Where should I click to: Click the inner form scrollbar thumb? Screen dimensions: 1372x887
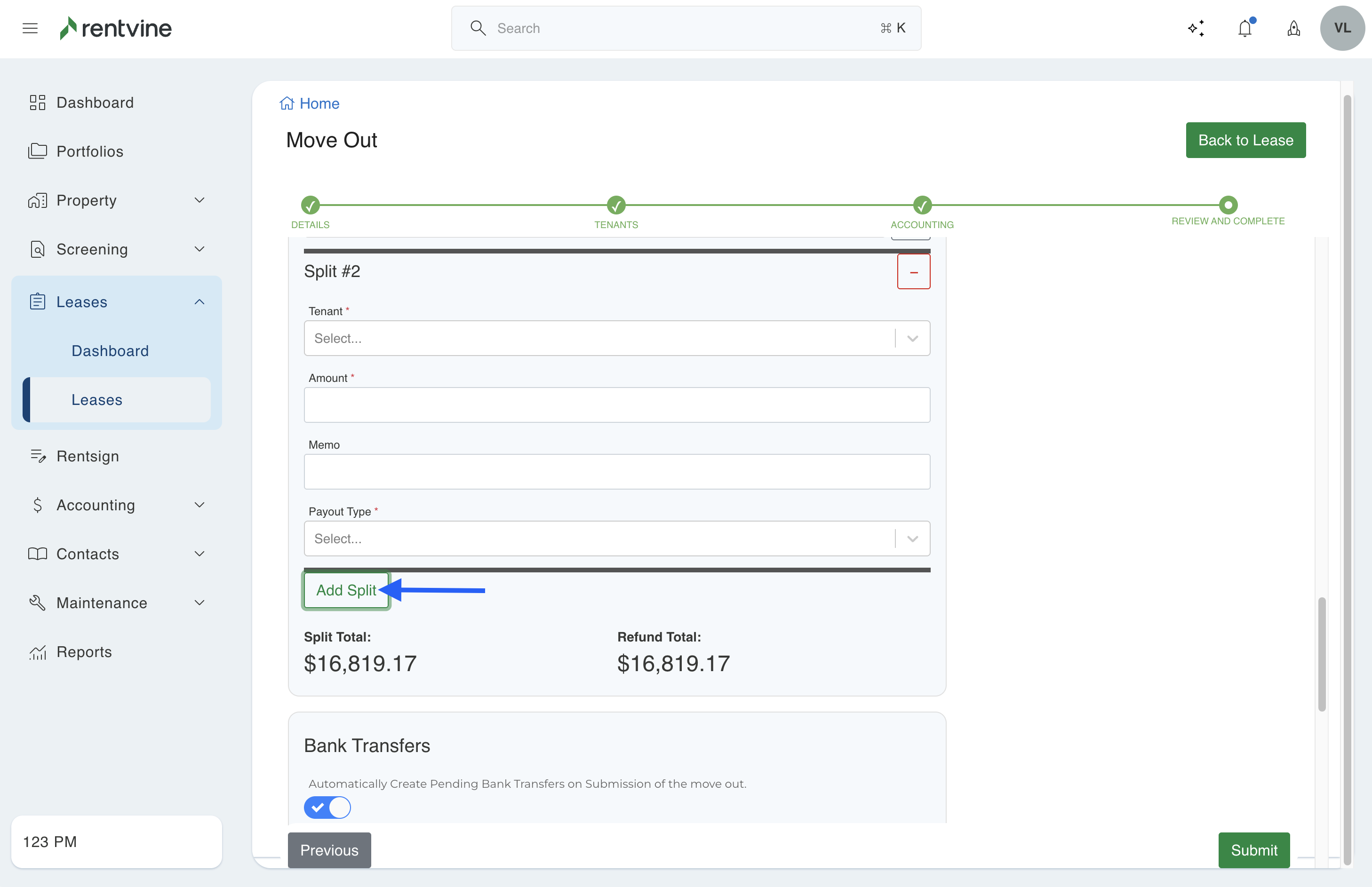(1322, 654)
